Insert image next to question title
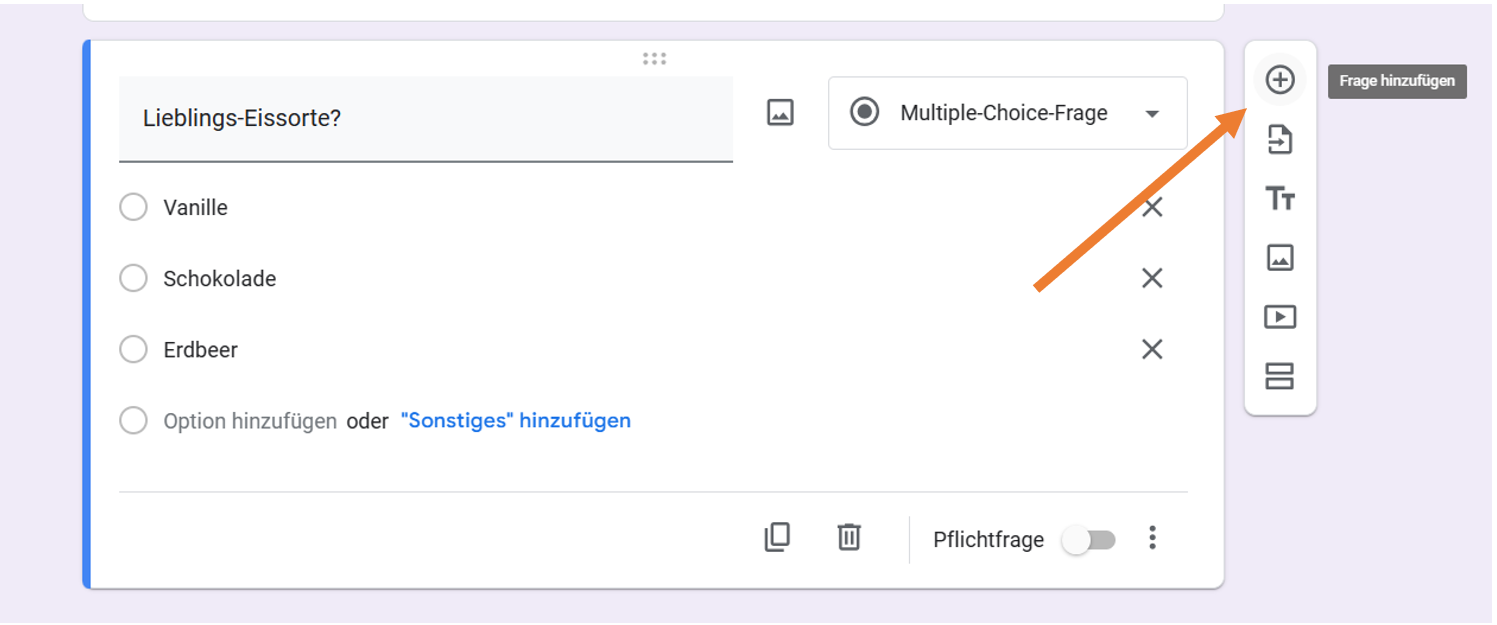 (x=780, y=113)
